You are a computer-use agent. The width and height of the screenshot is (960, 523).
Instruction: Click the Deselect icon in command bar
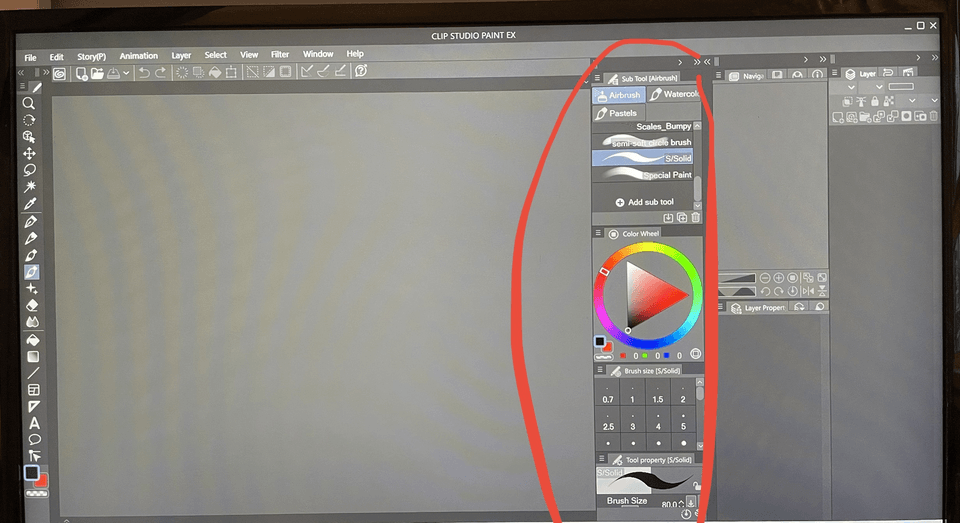[252, 72]
